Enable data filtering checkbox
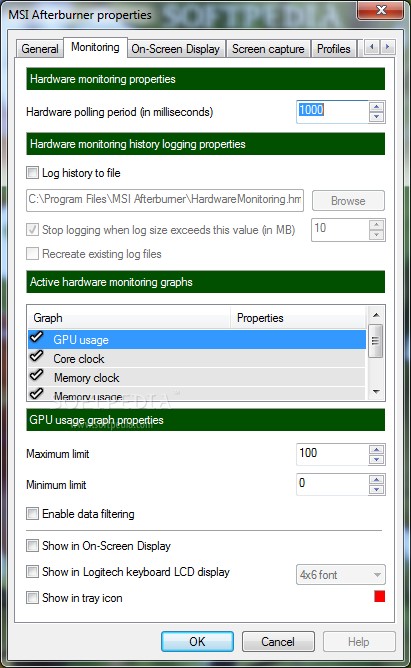Screen dimensions: 411x668 click(32, 513)
